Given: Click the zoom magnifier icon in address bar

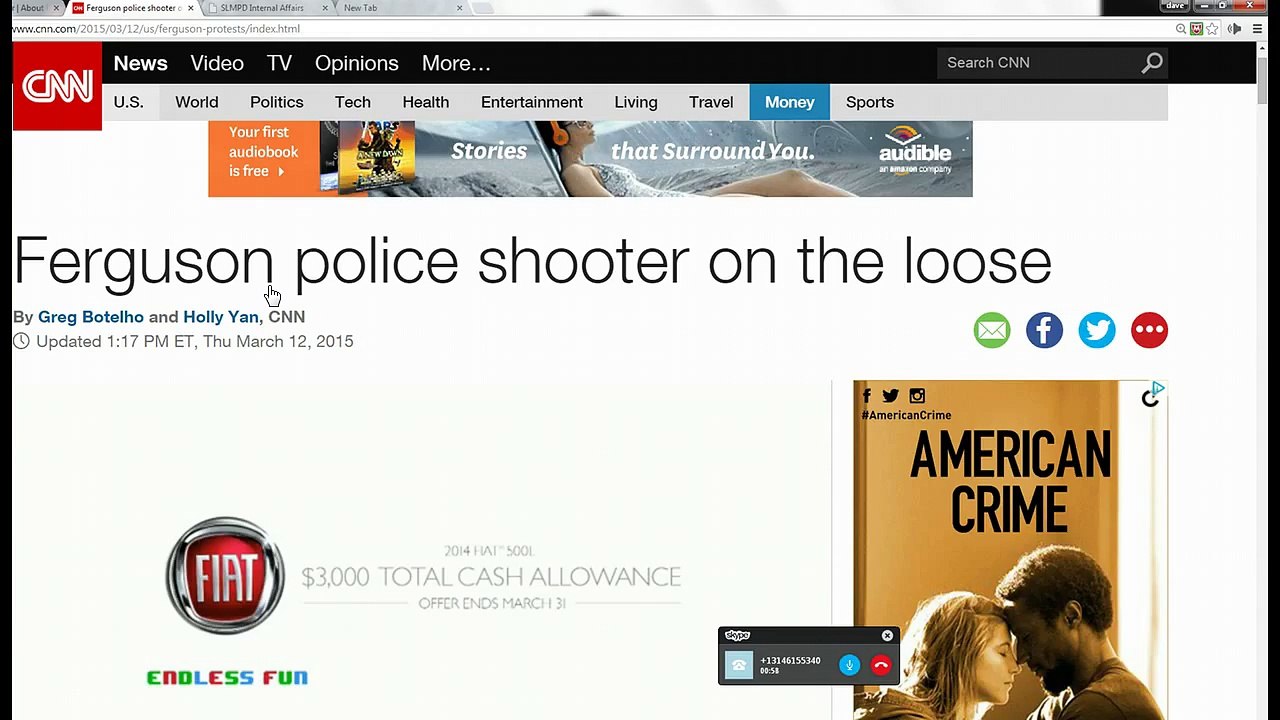Looking at the screenshot, I should (1181, 29).
